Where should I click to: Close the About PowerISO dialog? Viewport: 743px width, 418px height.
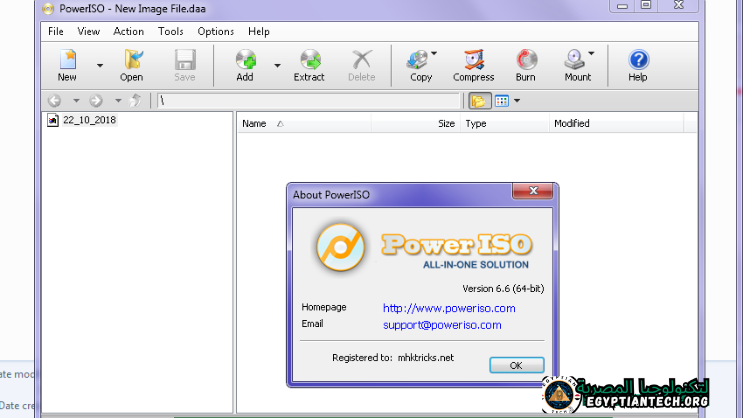pyautogui.click(x=533, y=191)
